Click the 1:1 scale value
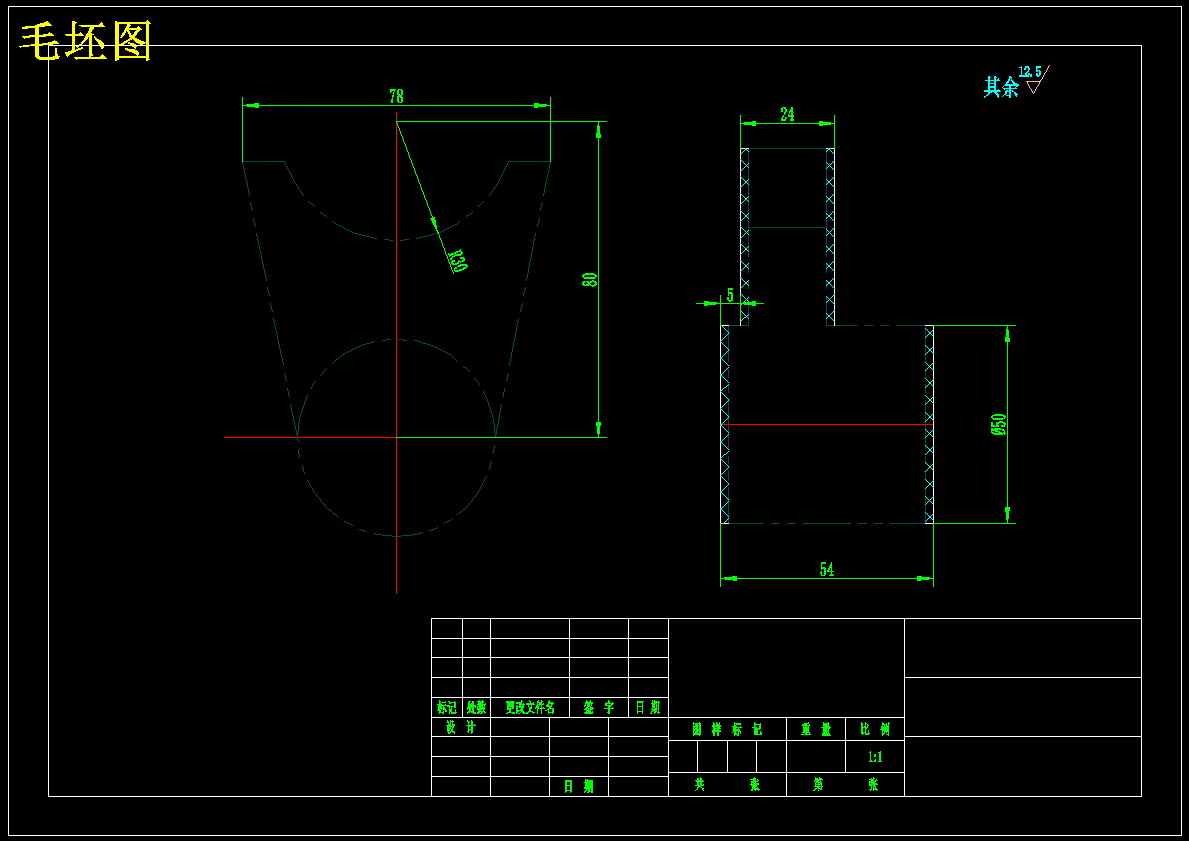The width and height of the screenshot is (1189, 841). pyautogui.click(x=874, y=757)
